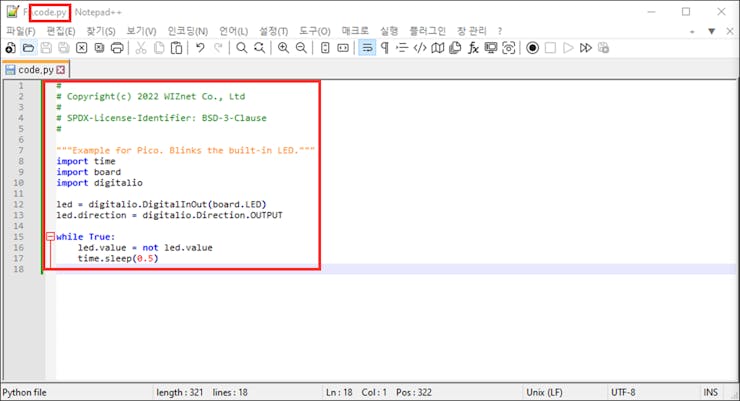Screen dimensions: 740x401
Task: Click the Cut scissors icon
Action: (x=141, y=48)
